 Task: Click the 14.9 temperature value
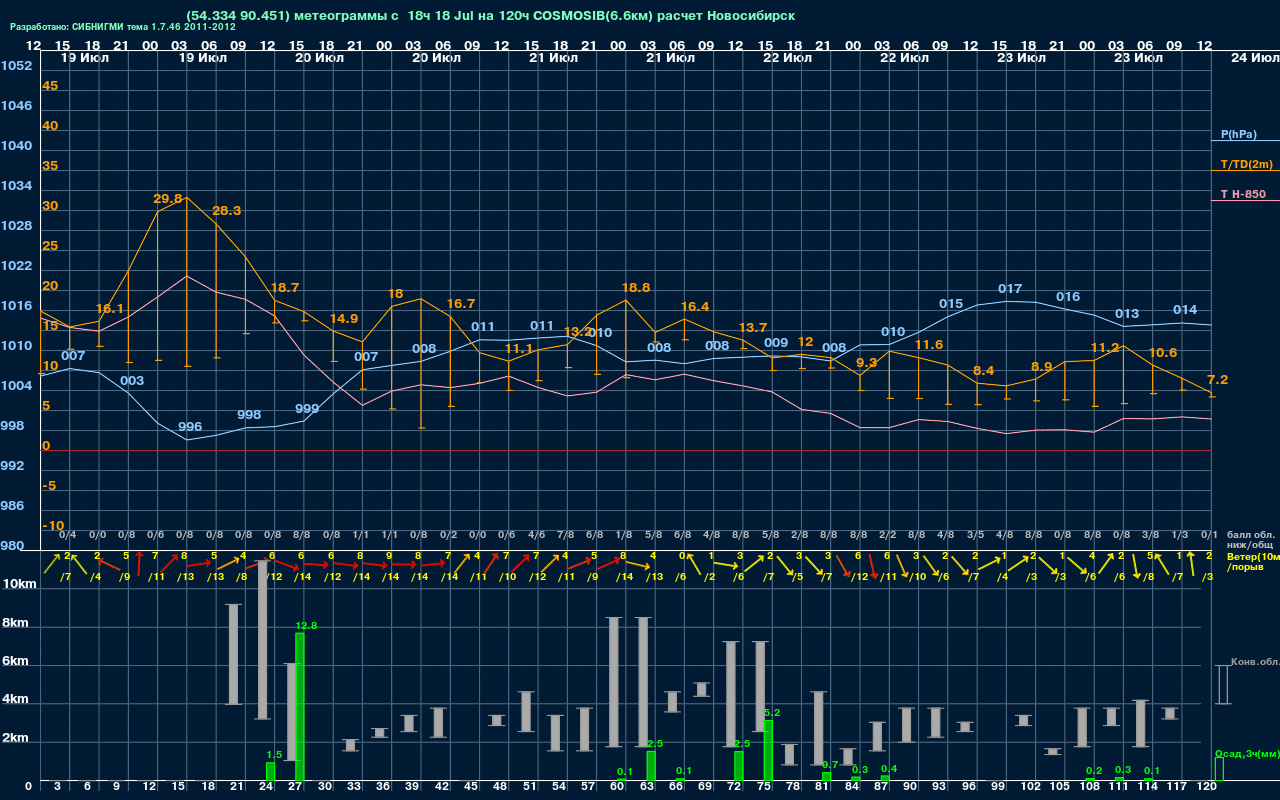point(344,319)
